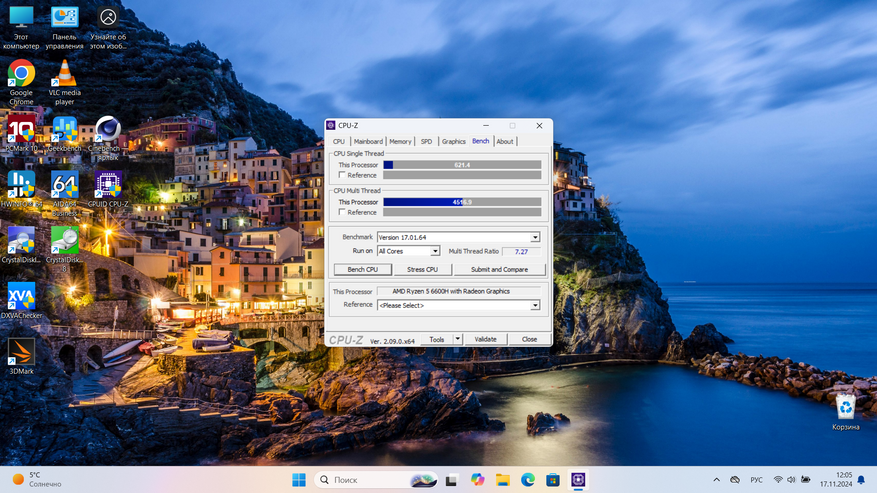Click the CPU-Z icon in taskbar

click(578, 480)
